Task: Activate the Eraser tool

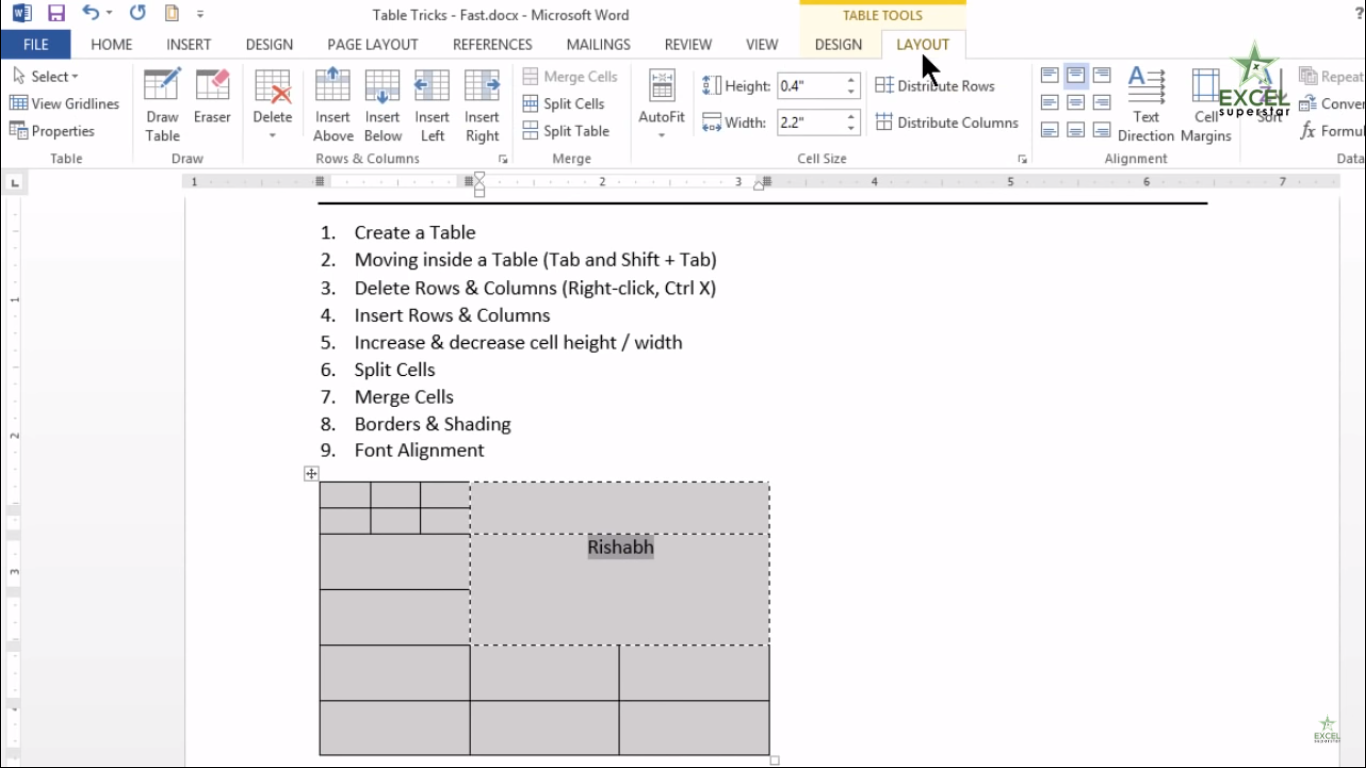Action: tap(212, 96)
